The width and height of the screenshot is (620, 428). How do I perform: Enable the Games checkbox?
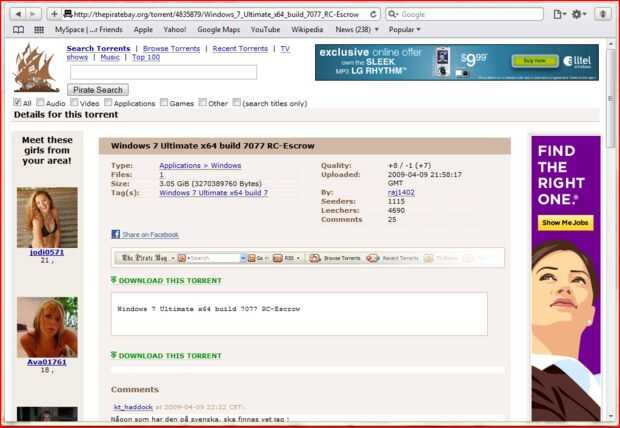coord(164,102)
